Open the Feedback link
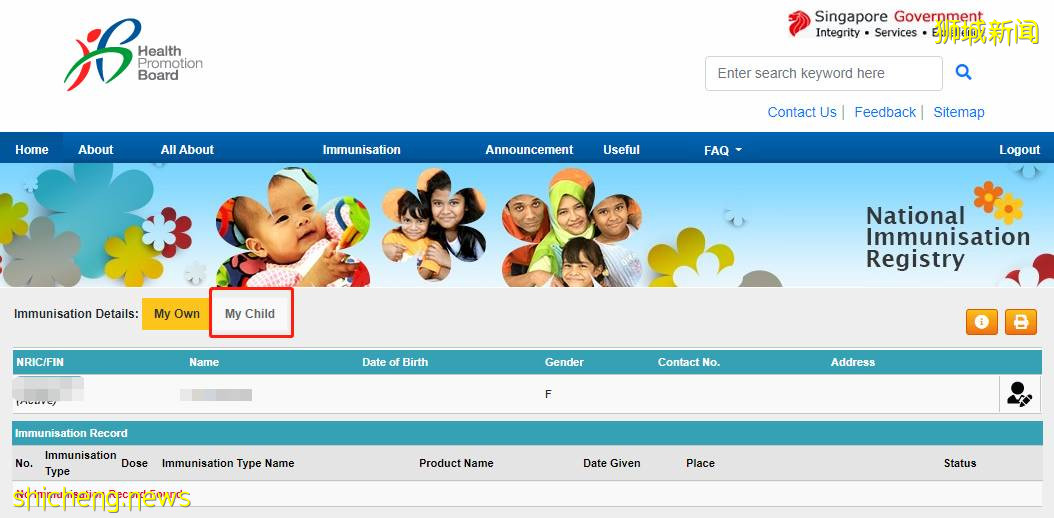Image resolution: width=1054 pixels, height=518 pixels. [885, 112]
